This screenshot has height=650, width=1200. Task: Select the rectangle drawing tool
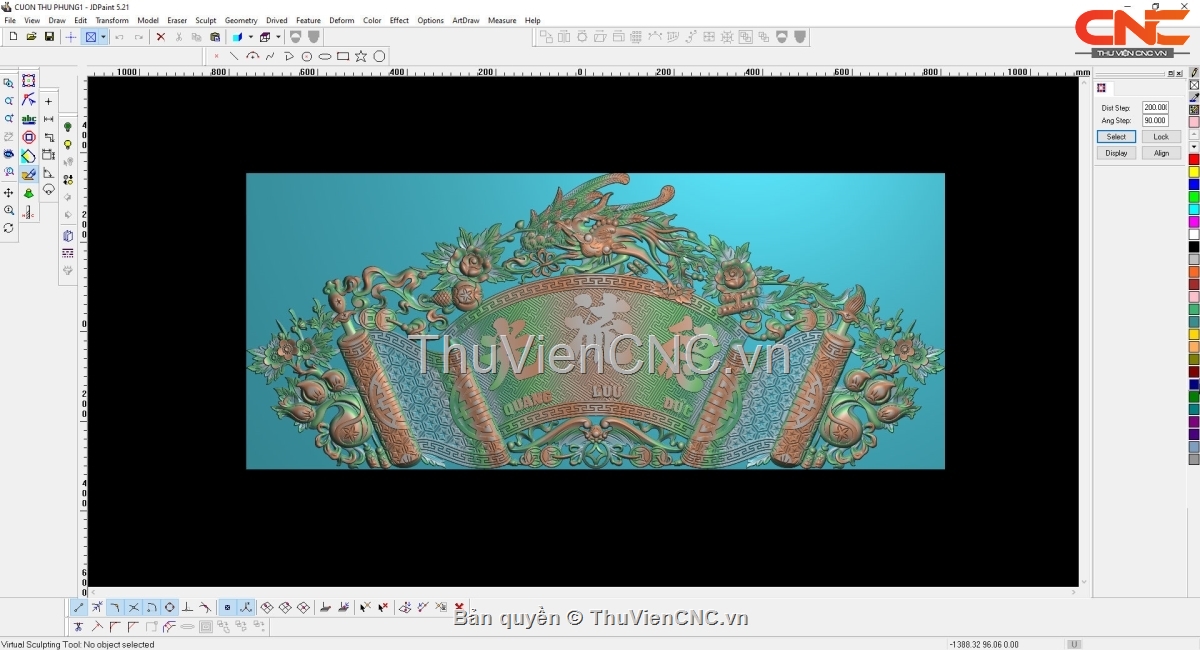[343, 56]
